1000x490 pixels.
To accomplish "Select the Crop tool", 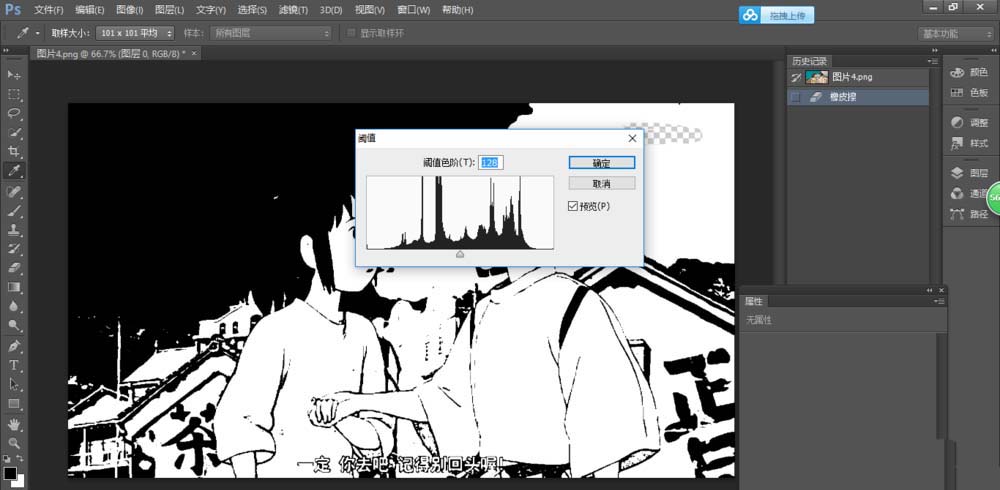I will click(x=14, y=152).
